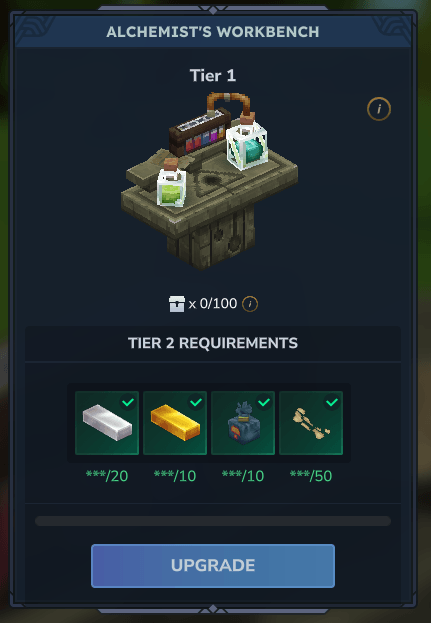Click the info icon beside storage count 0/100
Image resolution: width=431 pixels, height=623 pixels.
coord(250,304)
